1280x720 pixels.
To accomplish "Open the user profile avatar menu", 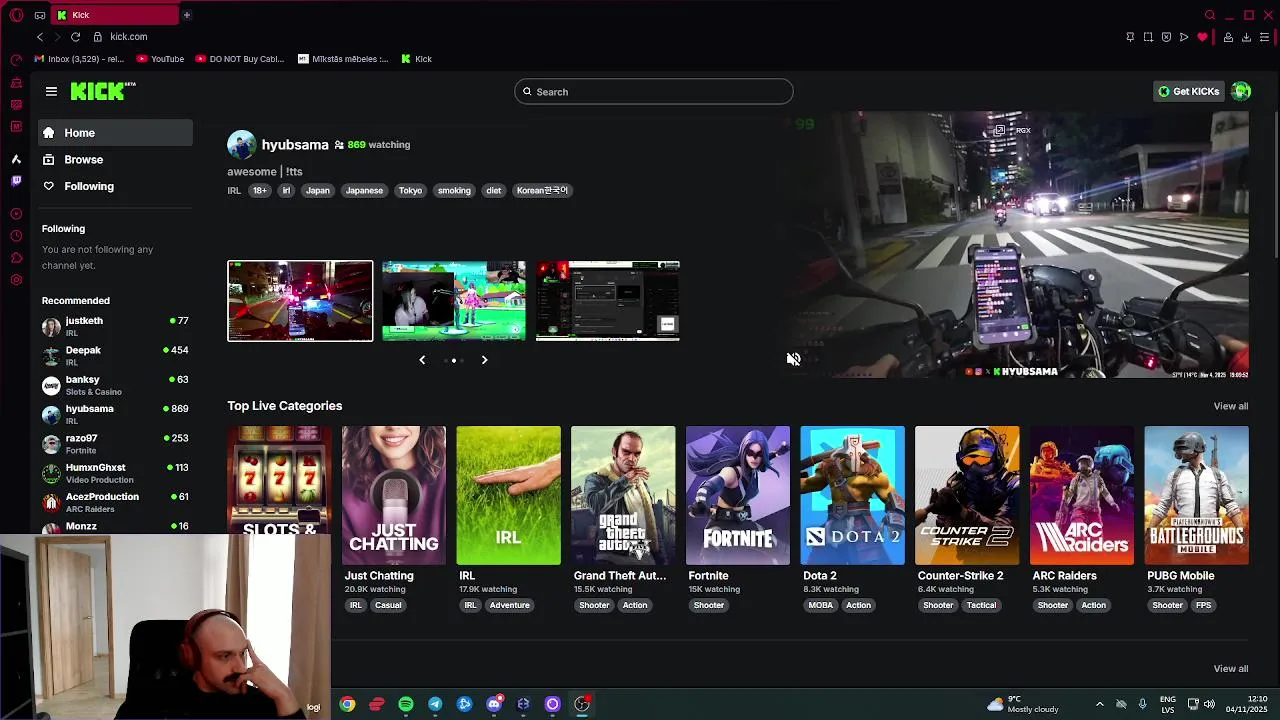I will (x=1241, y=91).
